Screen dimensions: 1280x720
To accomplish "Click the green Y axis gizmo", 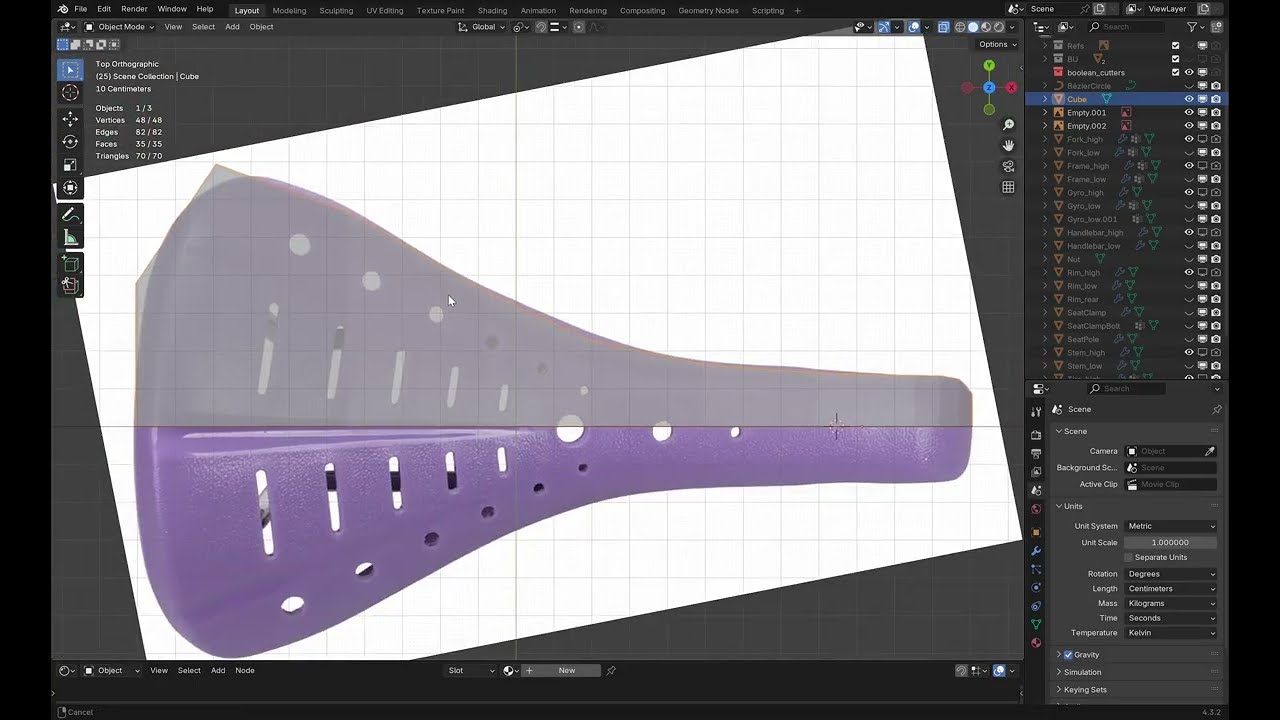I will click(x=989, y=66).
